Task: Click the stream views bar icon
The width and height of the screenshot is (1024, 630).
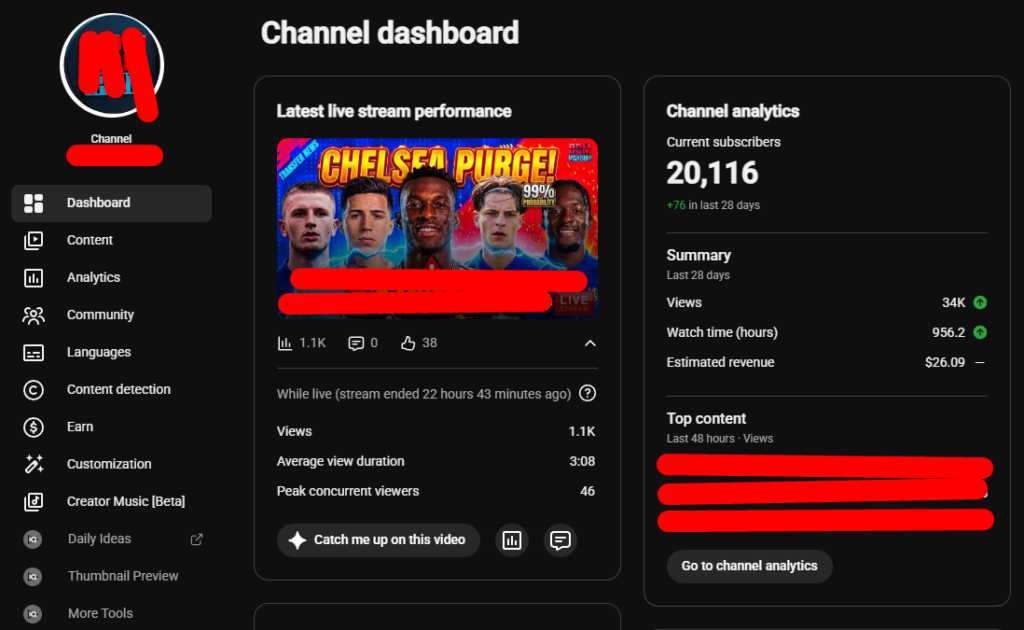Action: click(x=285, y=343)
